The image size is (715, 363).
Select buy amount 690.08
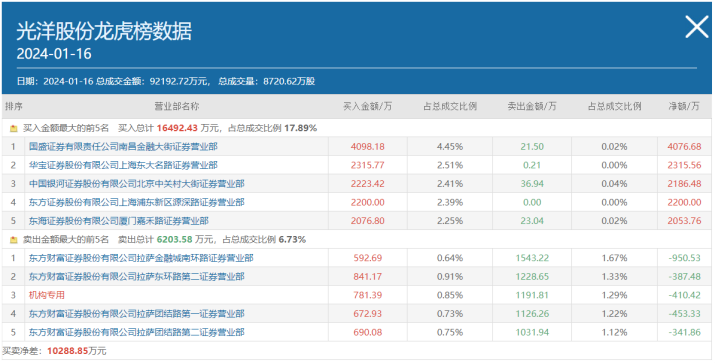point(368,332)
